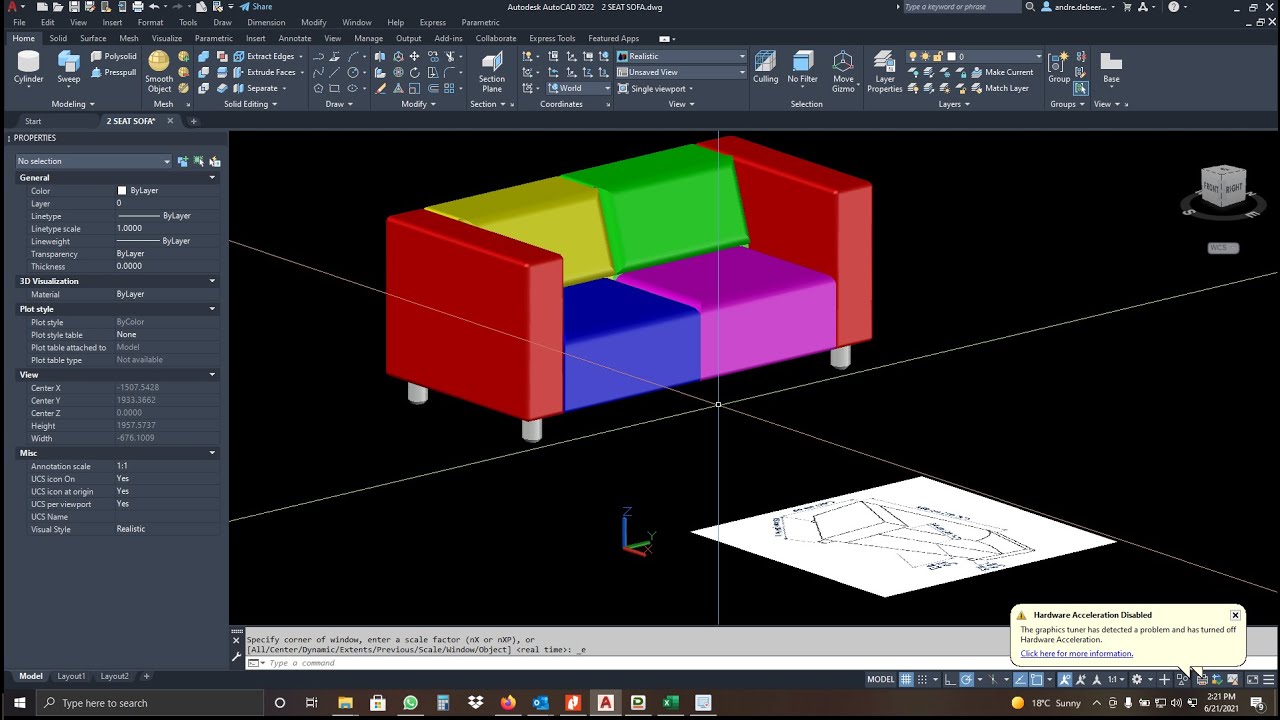Image resolution: width=1280 pixels, height=720 pixels.
Task: Toggle 2D object snap in status bar
Action: pos(1037,679)
